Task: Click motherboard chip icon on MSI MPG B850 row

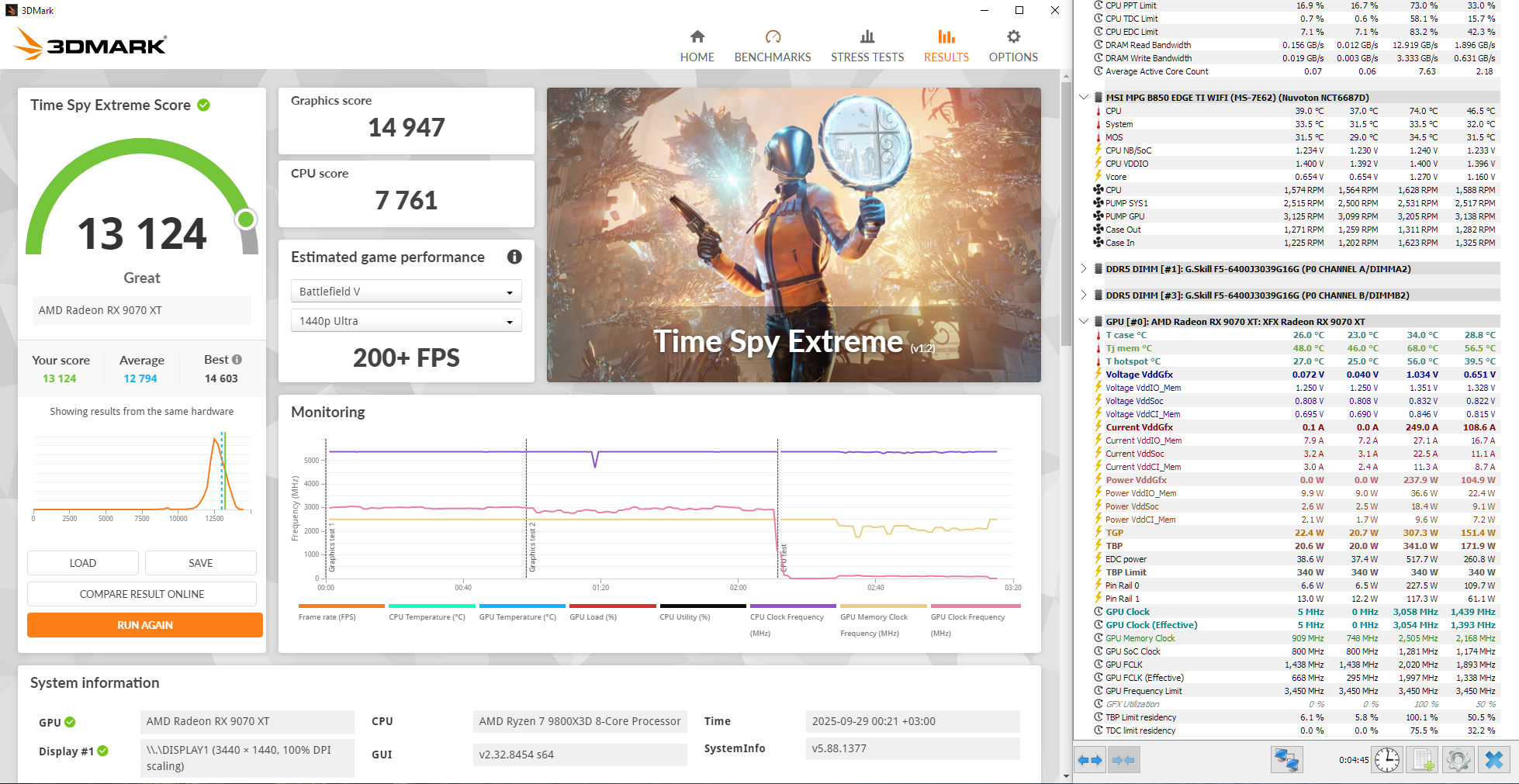Action: point(1099,98)
